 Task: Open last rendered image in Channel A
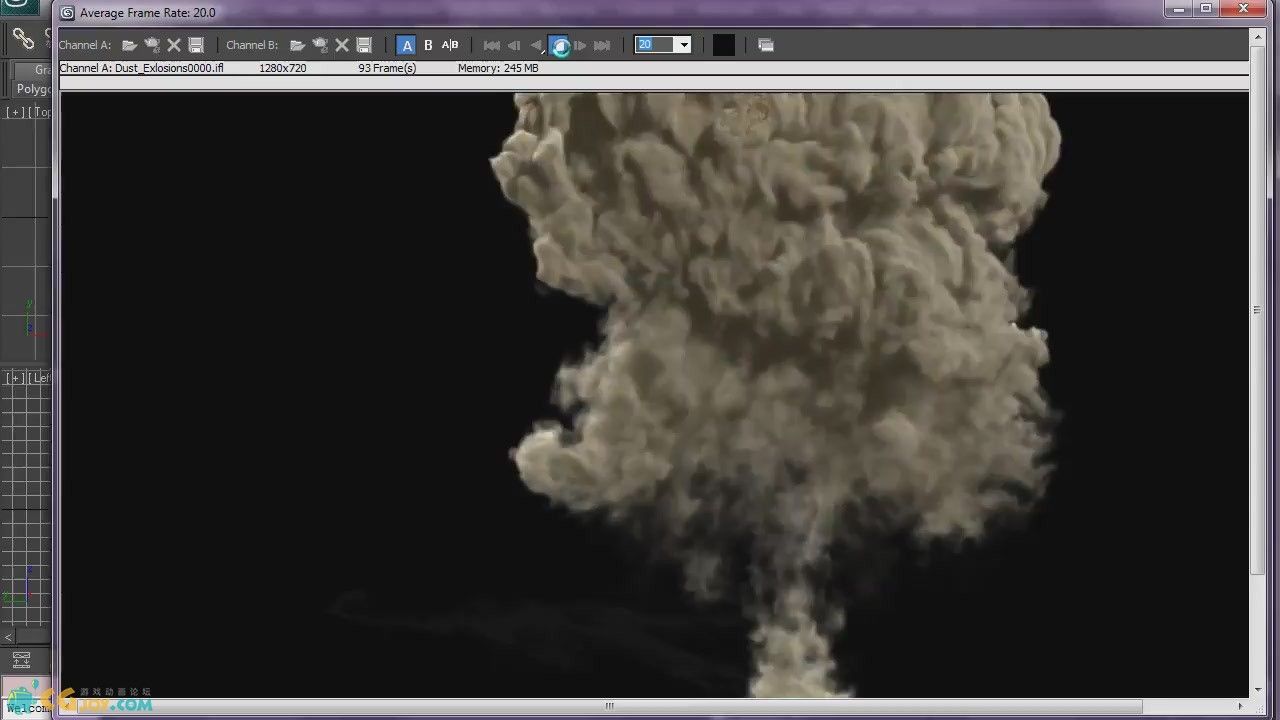pyautogui.click(x=152, y=45)
